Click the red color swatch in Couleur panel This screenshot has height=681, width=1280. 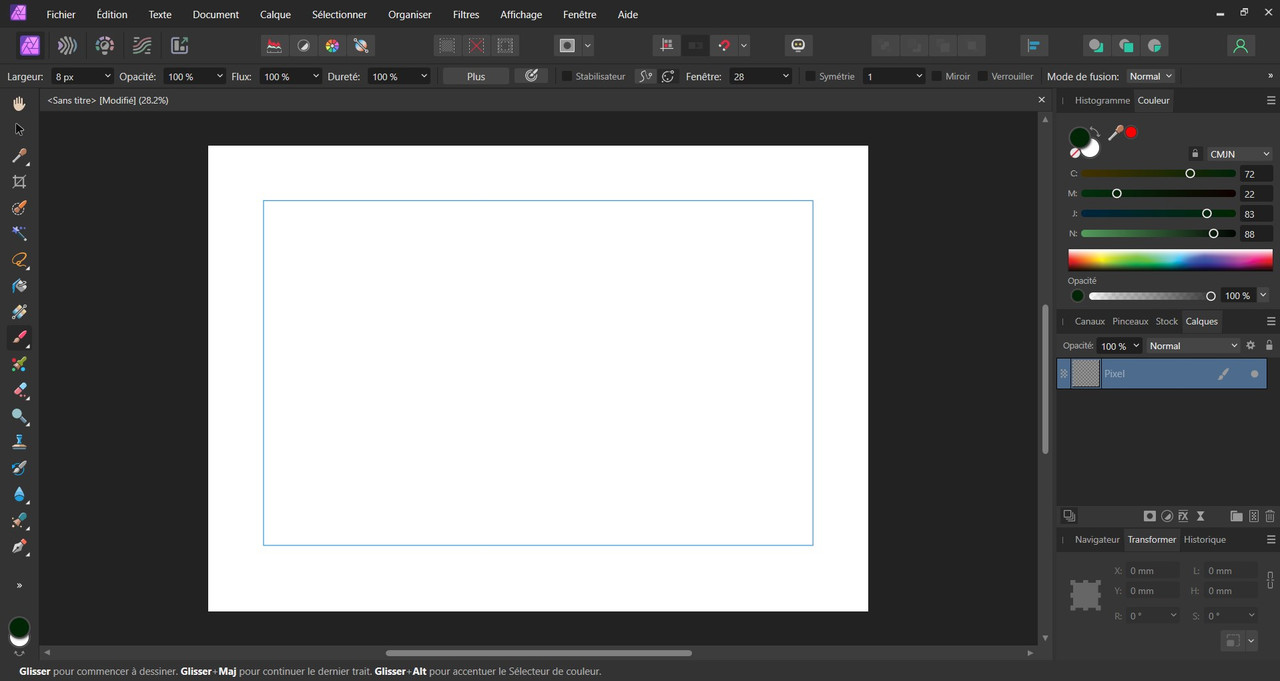pos(1131,132)
